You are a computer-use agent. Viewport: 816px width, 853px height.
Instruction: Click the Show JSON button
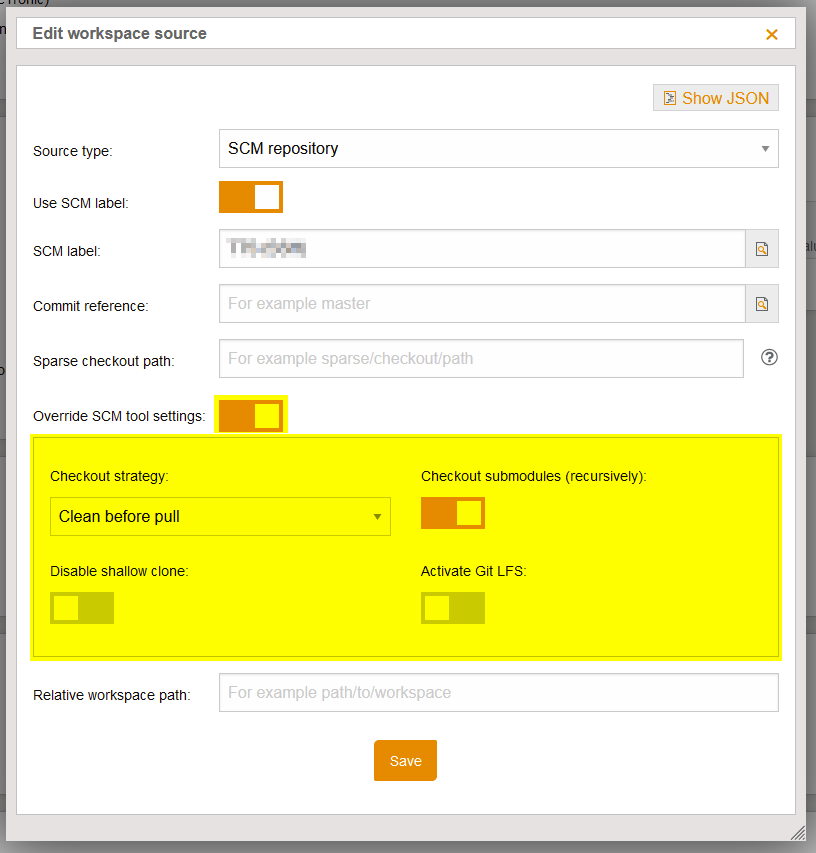715,98
